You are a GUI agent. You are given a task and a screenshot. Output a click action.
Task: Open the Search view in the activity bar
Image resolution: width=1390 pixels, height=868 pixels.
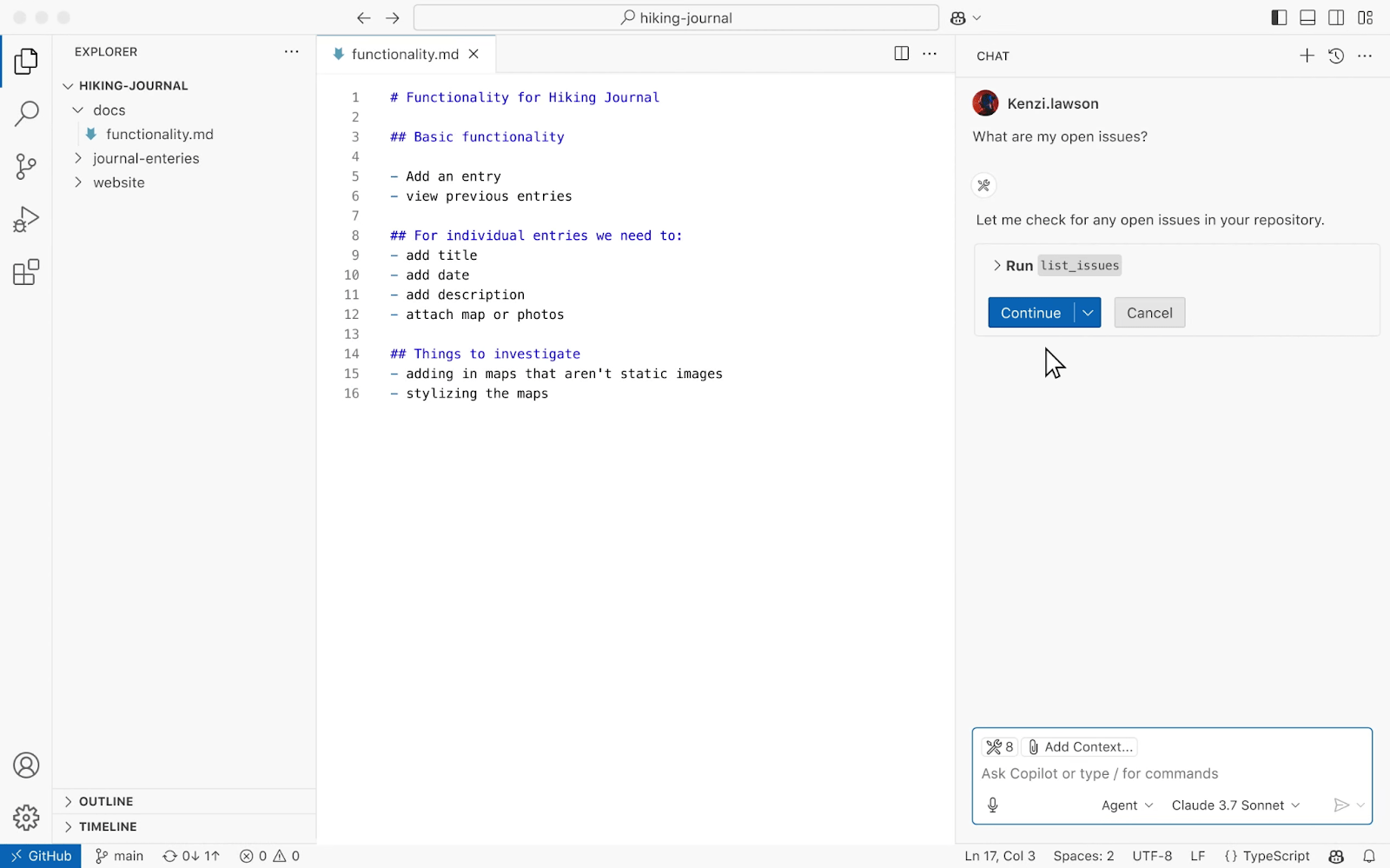26,113
